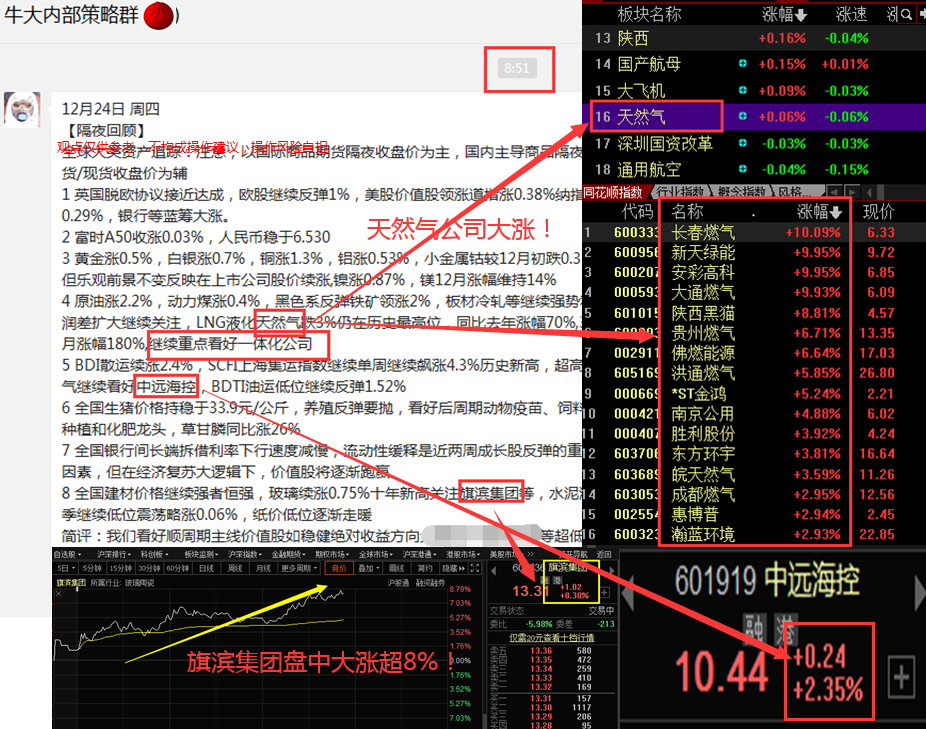Viewport: 926px width, 729px height.
Task: Click the plus icon on 国产航母 row
Action: (742, 63)
